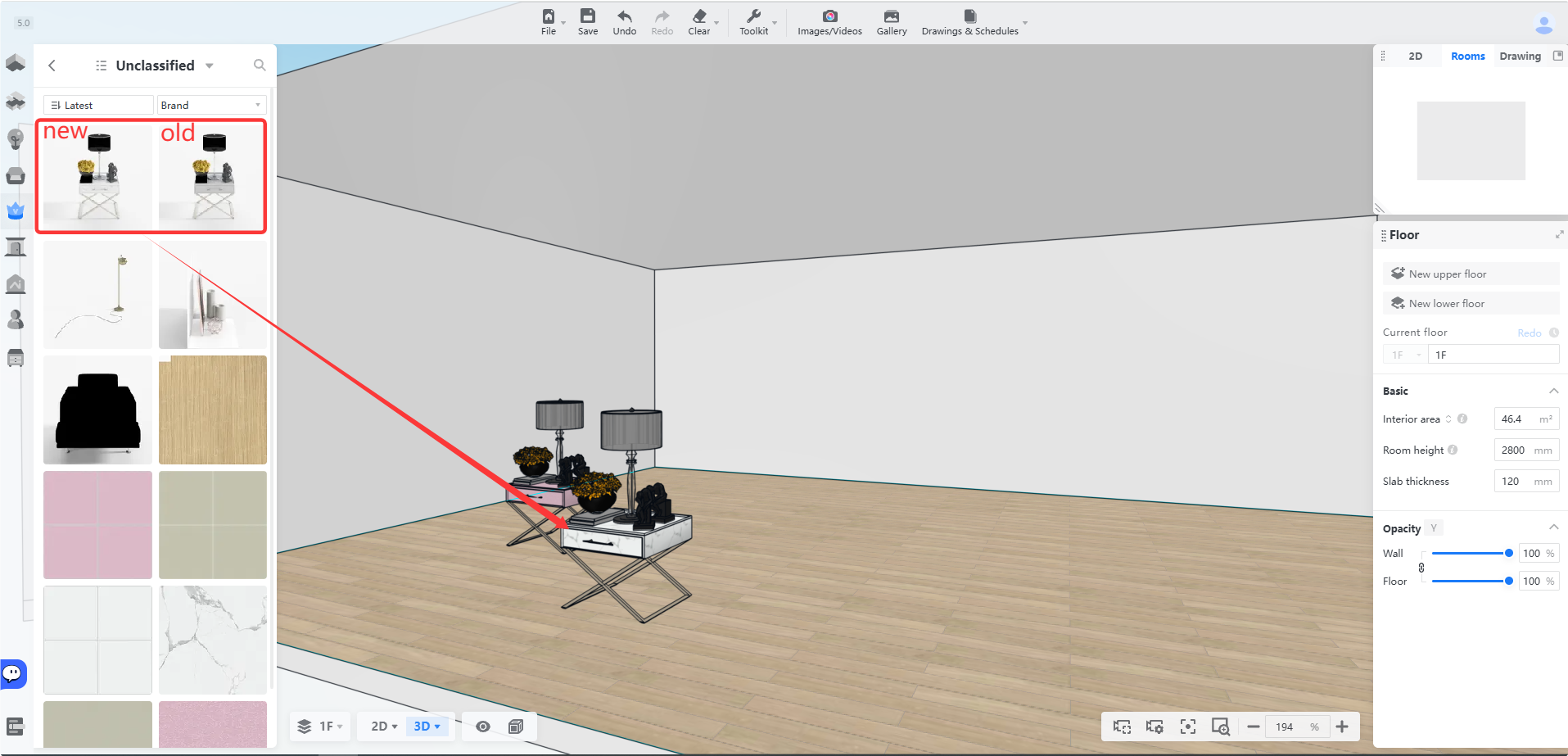Edit the current floor name field
Image resolution: width=1568 pixels, height=756 pixels.
point(1493,355)
